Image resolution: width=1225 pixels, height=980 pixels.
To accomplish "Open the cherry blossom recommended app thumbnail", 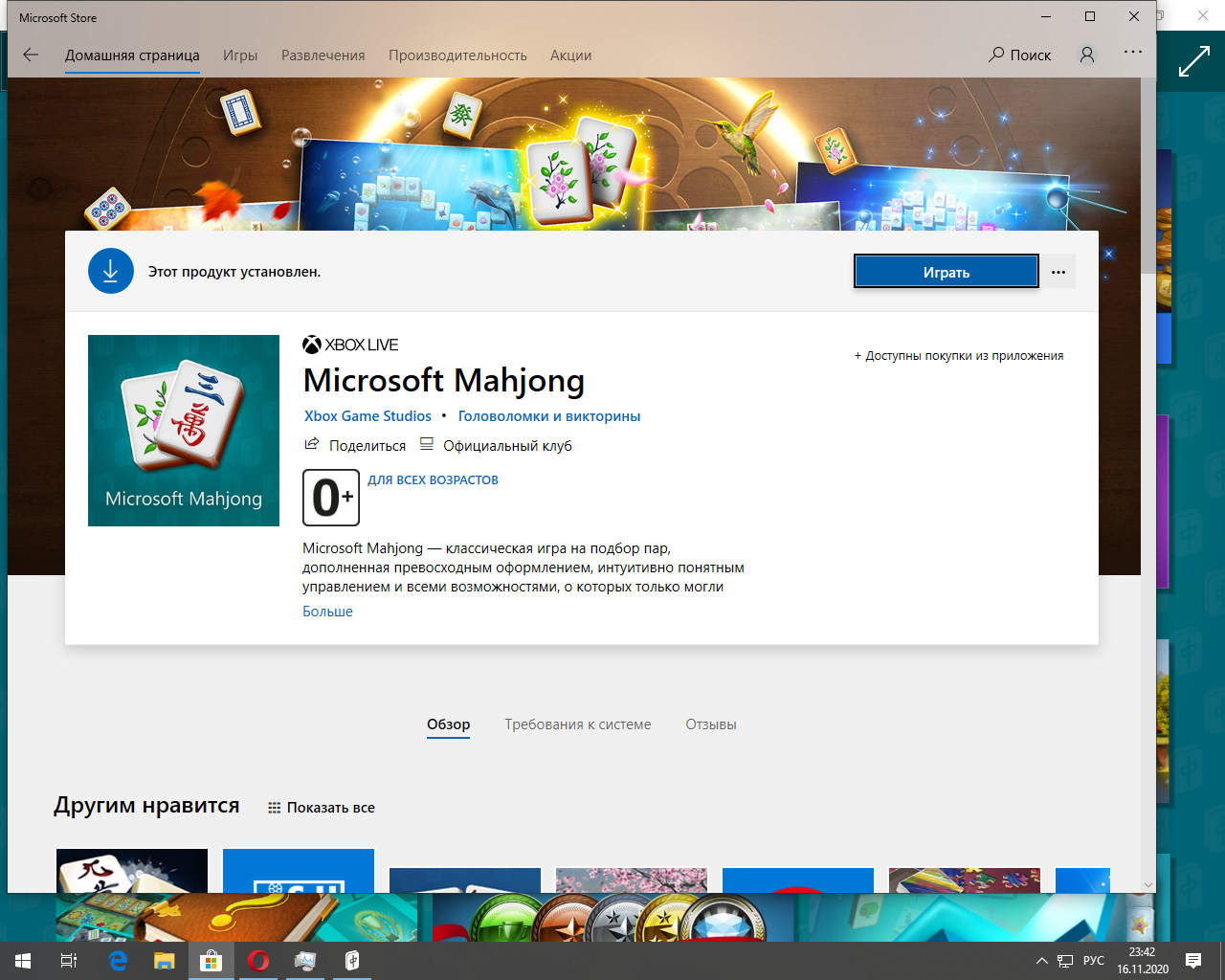I will [632, 880].
